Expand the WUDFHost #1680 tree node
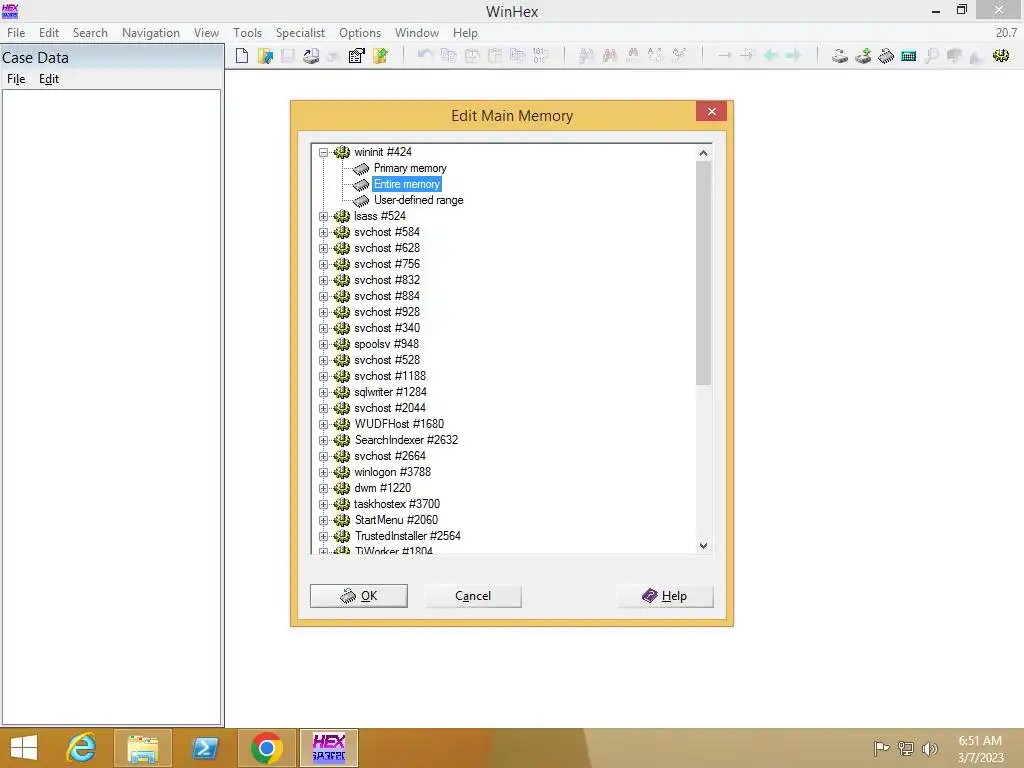The height and width of the screenshot is (768, 1024). [x=323, y=424]
